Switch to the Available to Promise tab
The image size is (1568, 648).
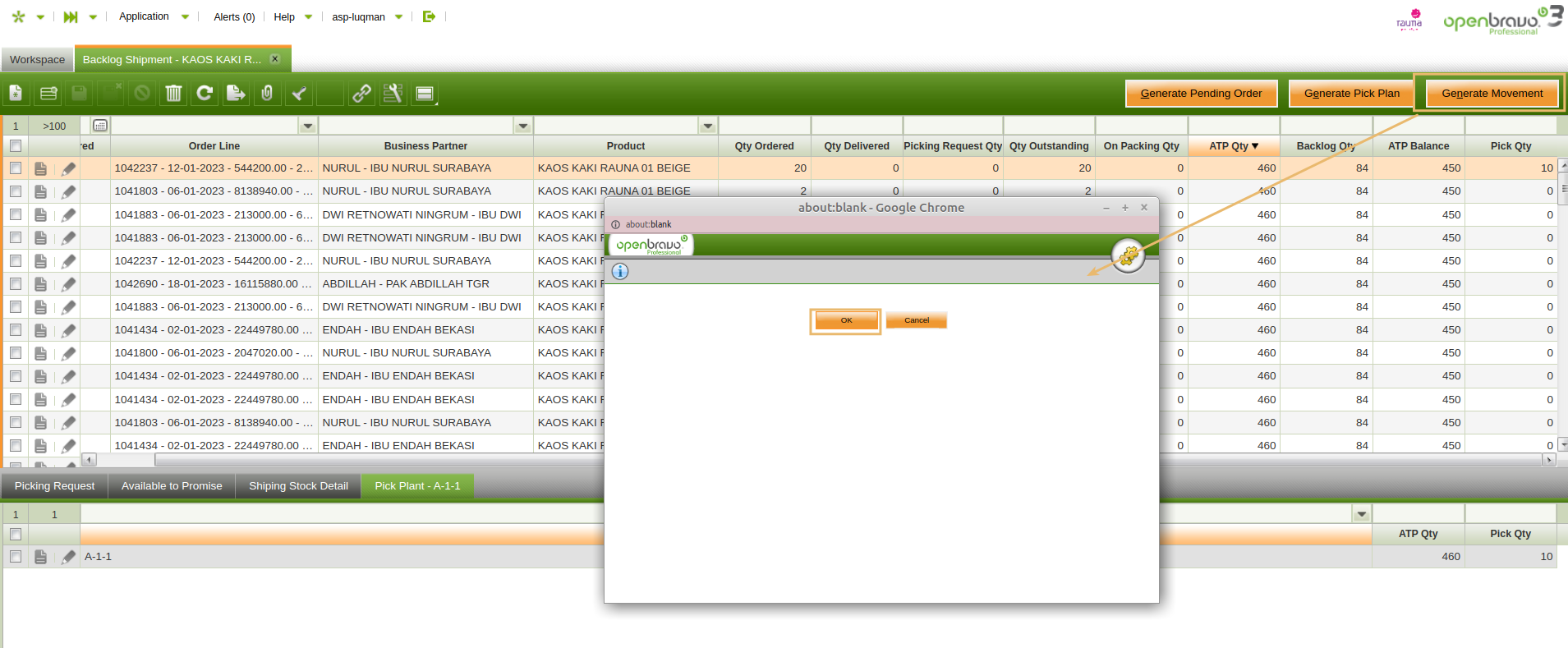coord(172,486)
